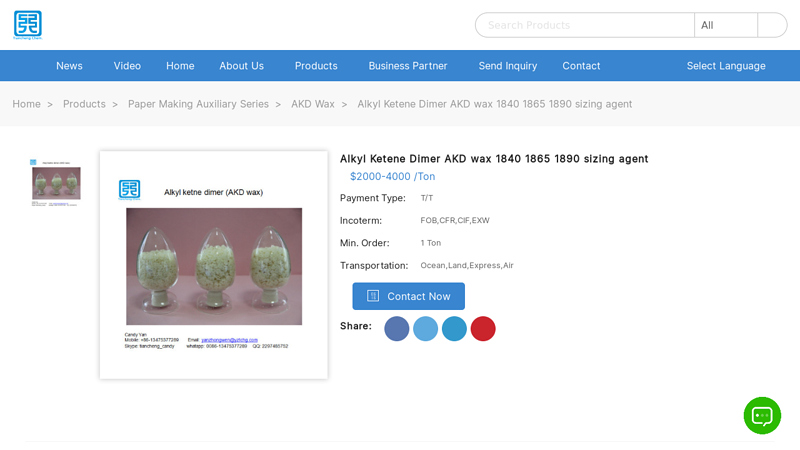Viewport: 800px width, 450px height.
Task: Click the product title heading
Action: coord(494,159)
